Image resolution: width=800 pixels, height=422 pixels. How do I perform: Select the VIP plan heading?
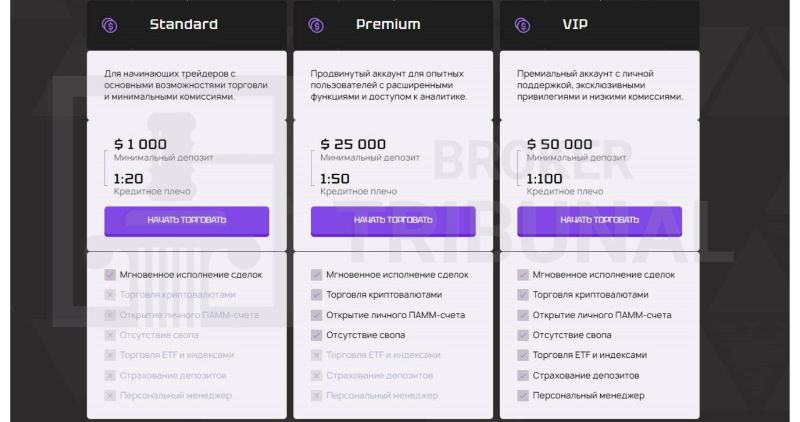tap(575, 24)
